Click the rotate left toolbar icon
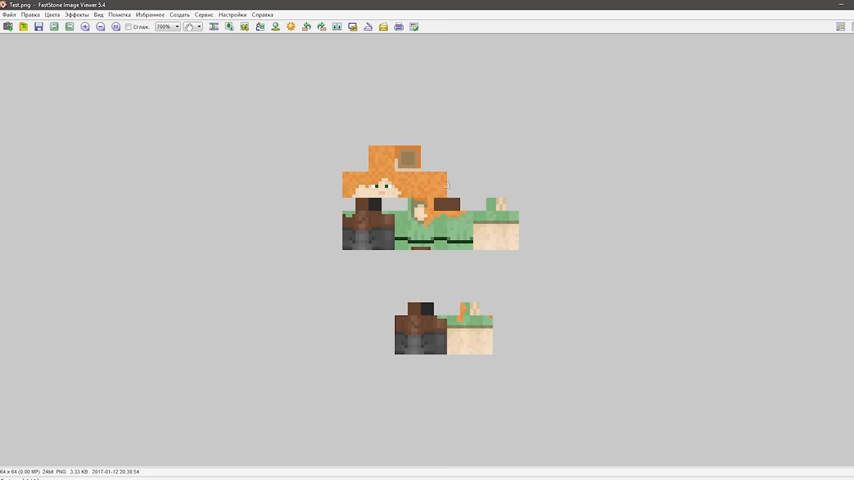The image size is (854, 480). pos(306,27)
